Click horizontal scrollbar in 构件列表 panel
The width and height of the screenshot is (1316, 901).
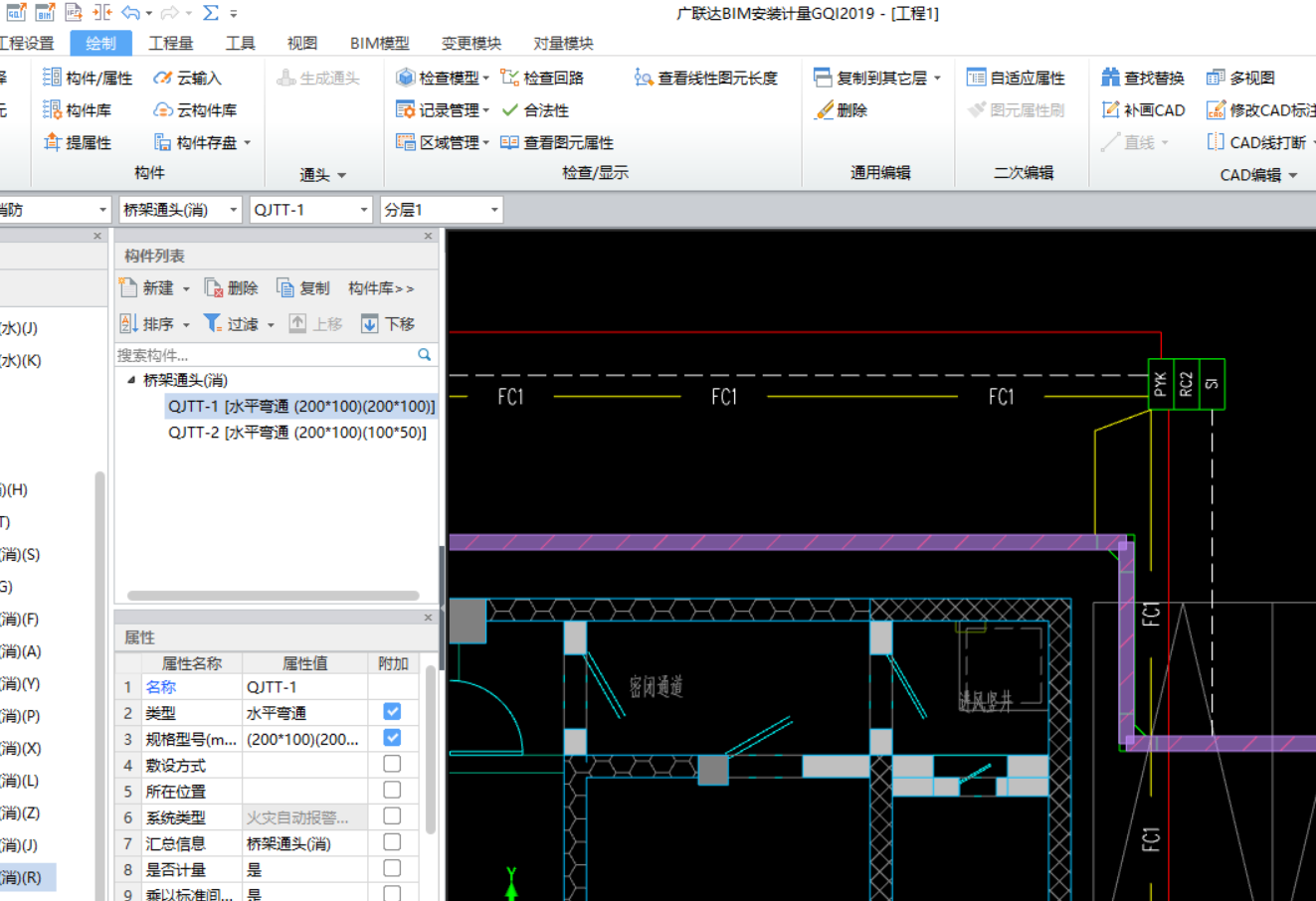274,596
